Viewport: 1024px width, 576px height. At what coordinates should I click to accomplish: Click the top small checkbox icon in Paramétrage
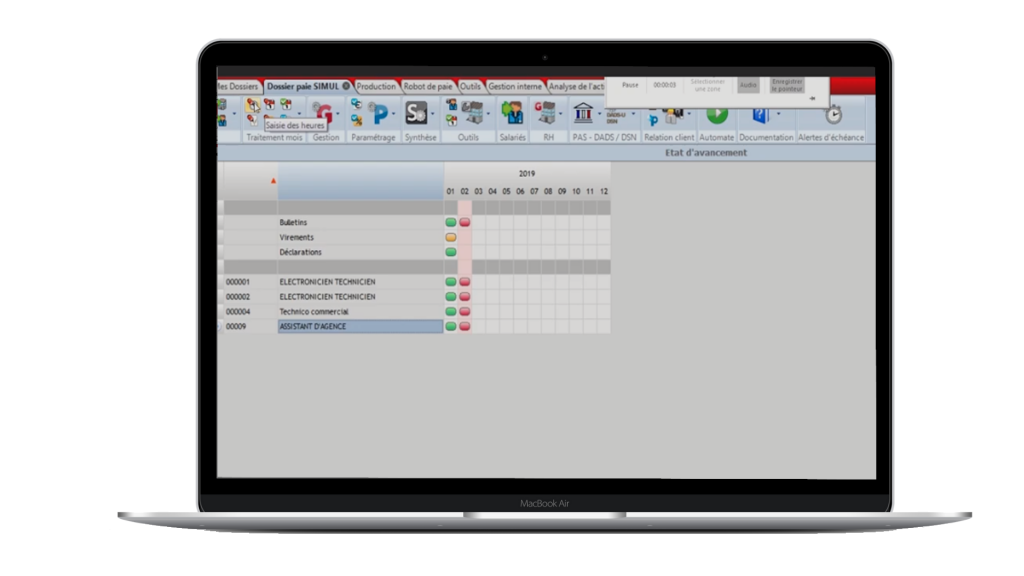pos(356,104)
